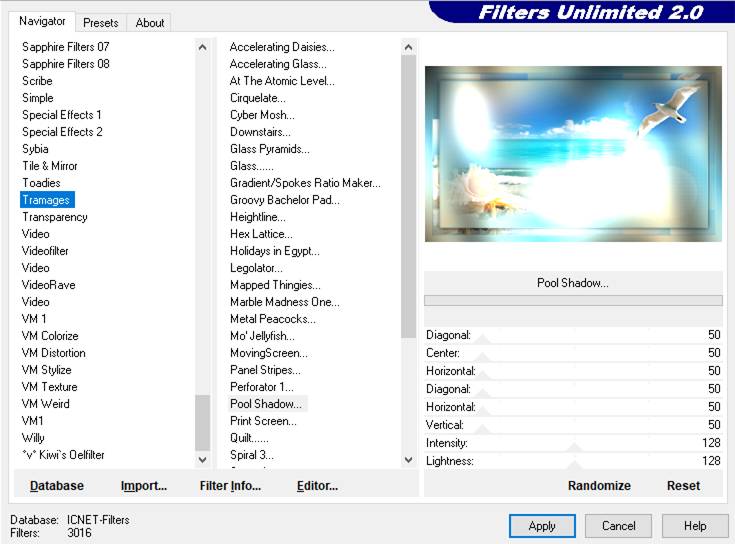Click the Apply button

pos(542,526)
